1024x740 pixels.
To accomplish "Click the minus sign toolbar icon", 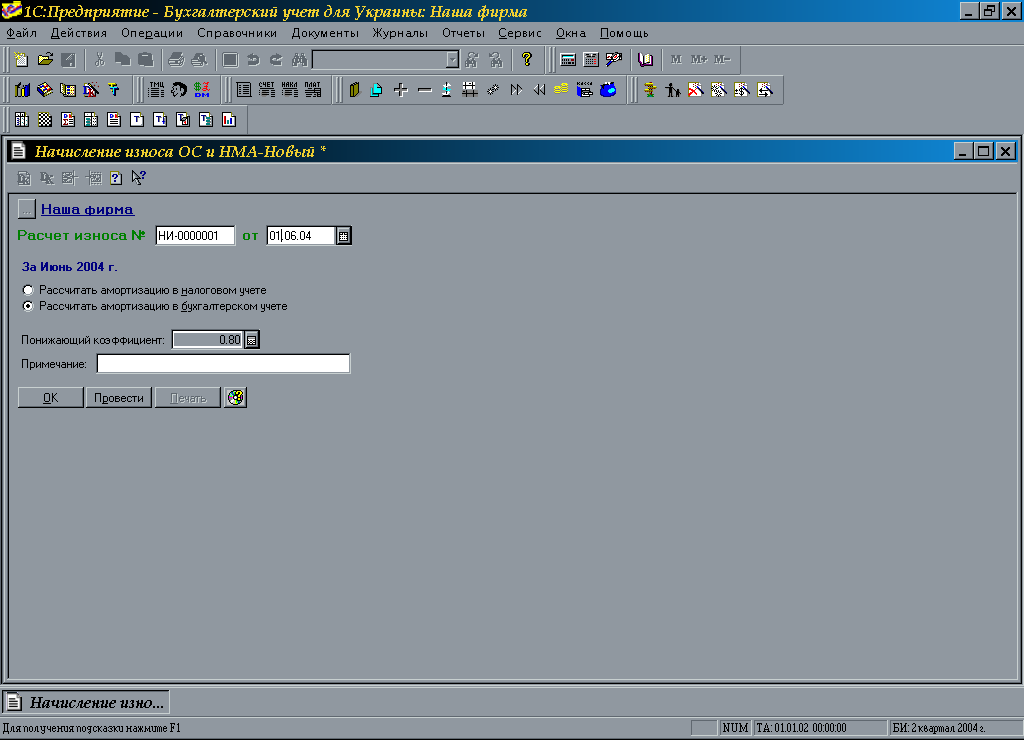I will click(424, 89).
